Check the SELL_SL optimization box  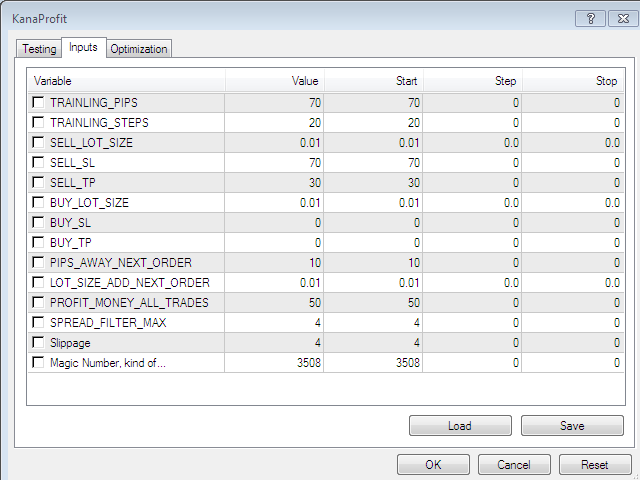point(38,162)
